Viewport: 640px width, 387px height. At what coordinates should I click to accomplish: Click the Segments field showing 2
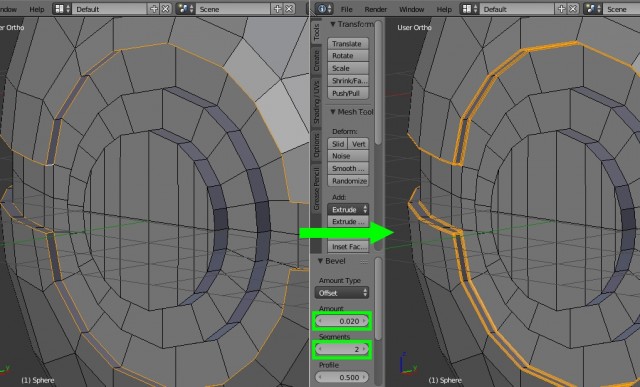coord(342,349)
